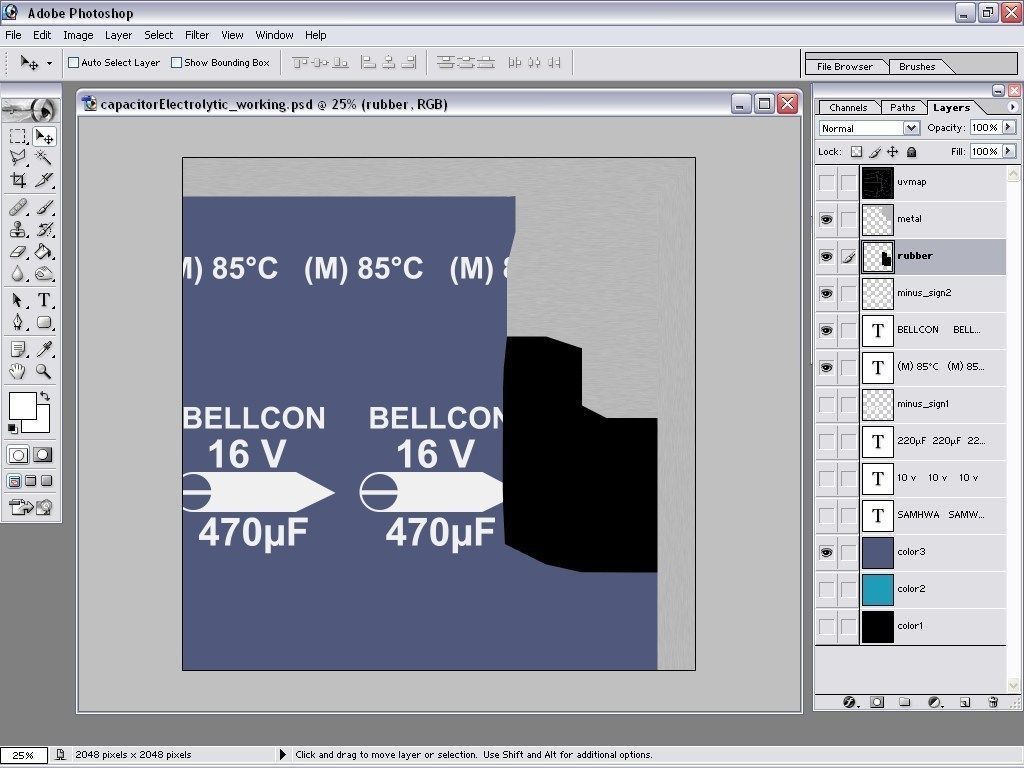Select the Hand tool
The height and width of the screenshot is (768, 1024).
[18, 372]
